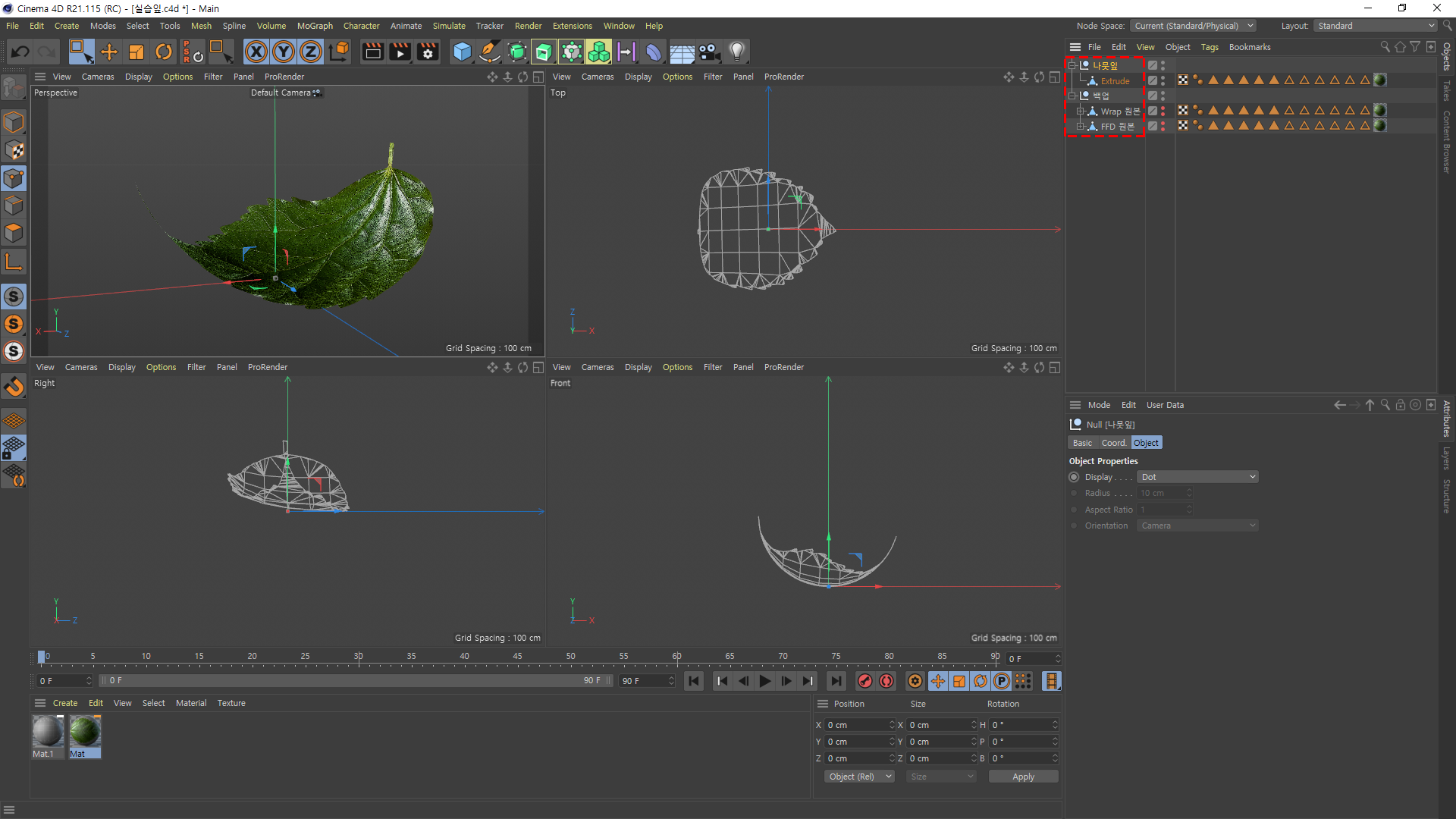Viewport: 1456px width, 819px height.
Task: Click the Apply button
Action: [1022, 777]
